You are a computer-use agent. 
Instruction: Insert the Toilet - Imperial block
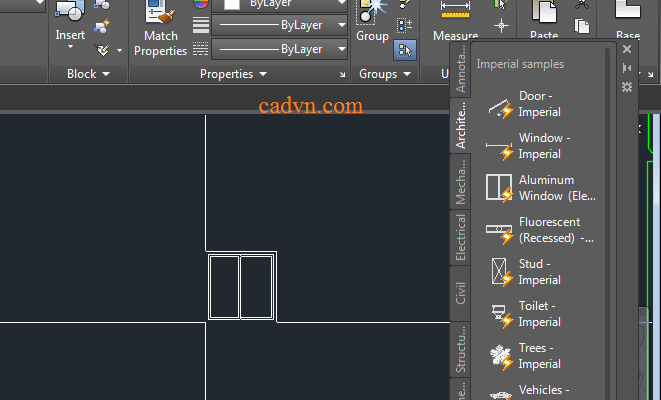point(538,314)
